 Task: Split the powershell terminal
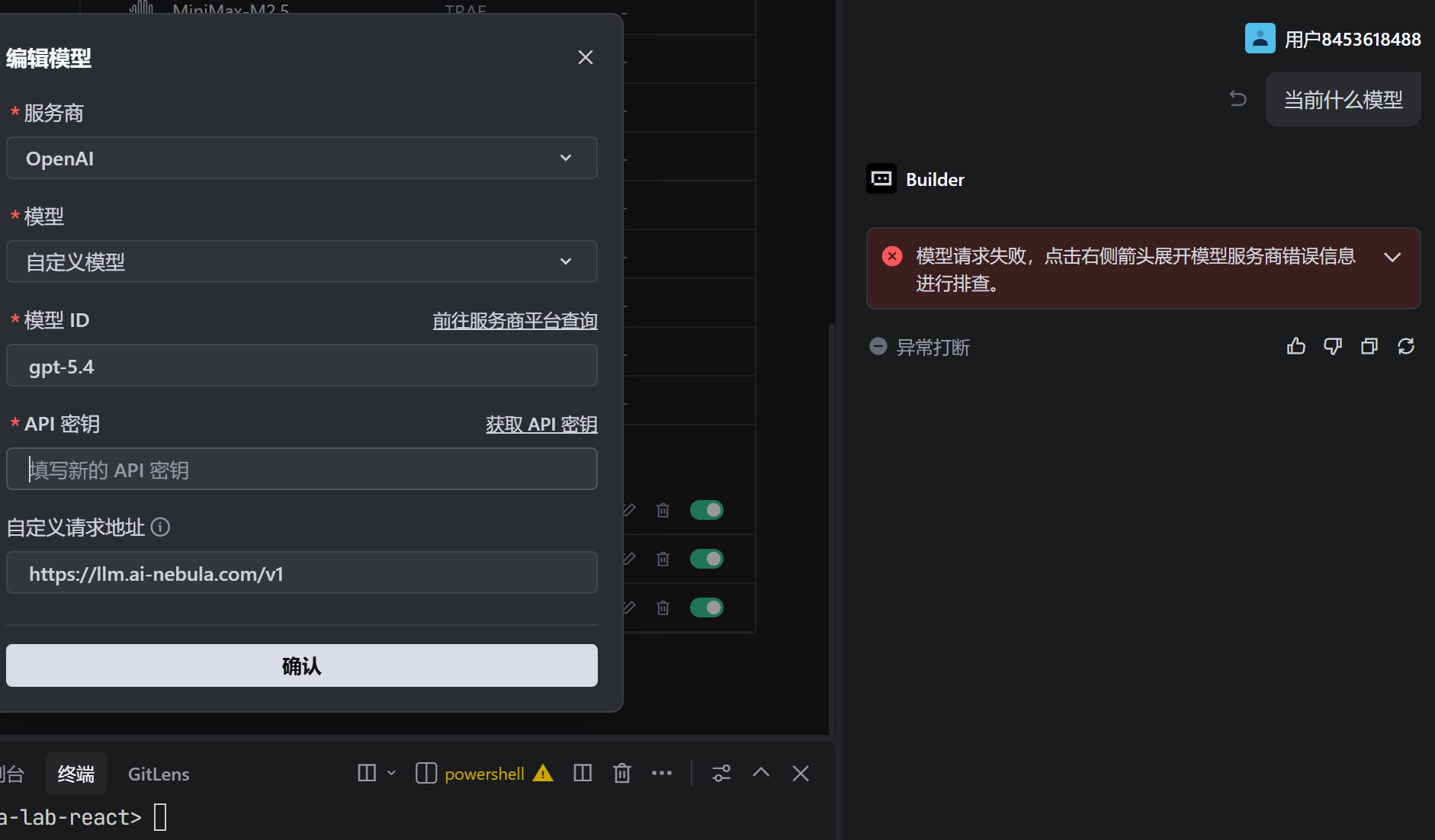click(583, 773)
